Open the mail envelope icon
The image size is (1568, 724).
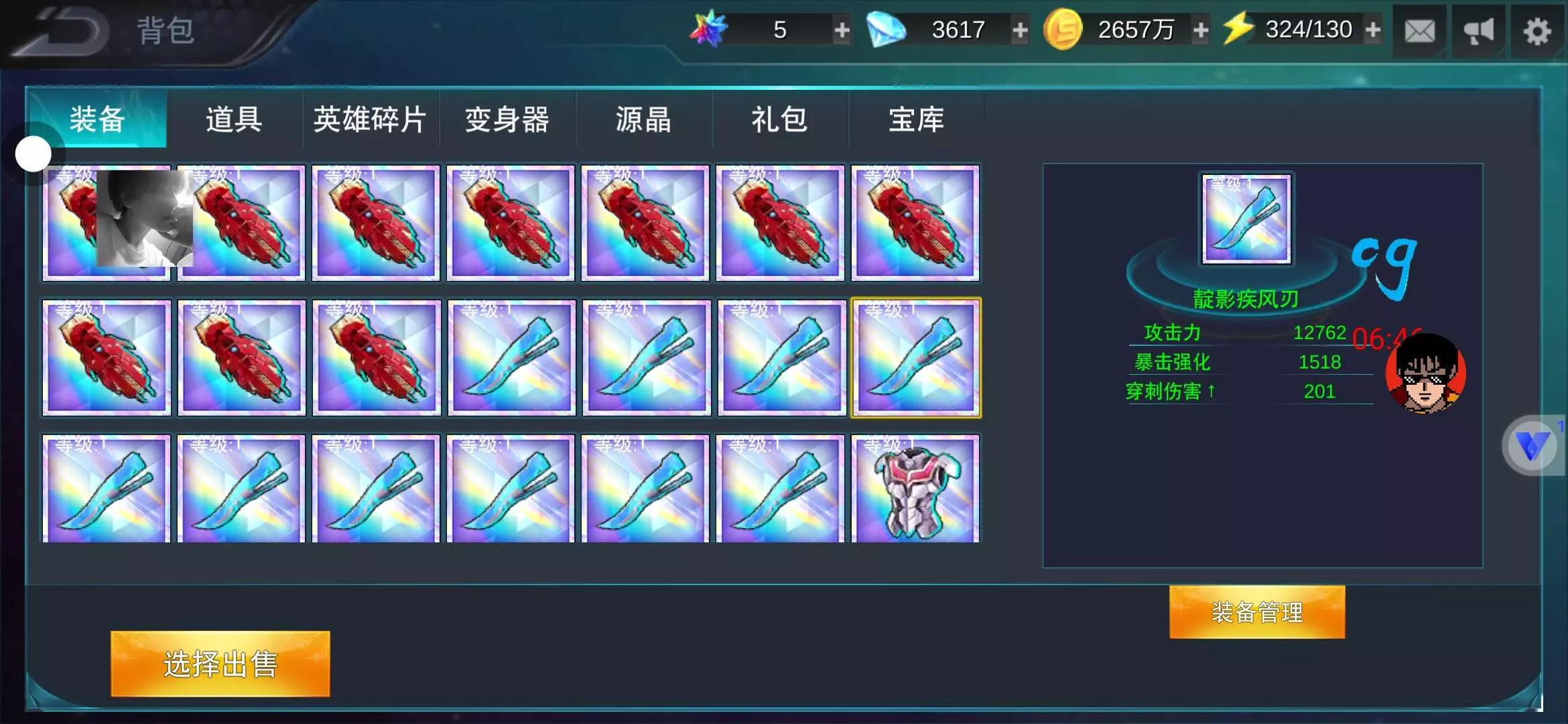coord(1419,31)
